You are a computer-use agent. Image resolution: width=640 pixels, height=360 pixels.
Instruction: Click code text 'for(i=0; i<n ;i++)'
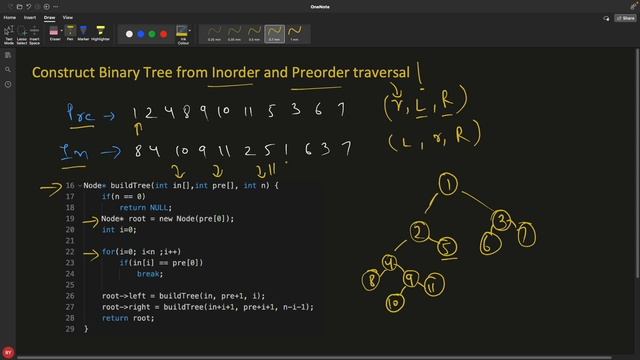(x=141, y=252)
